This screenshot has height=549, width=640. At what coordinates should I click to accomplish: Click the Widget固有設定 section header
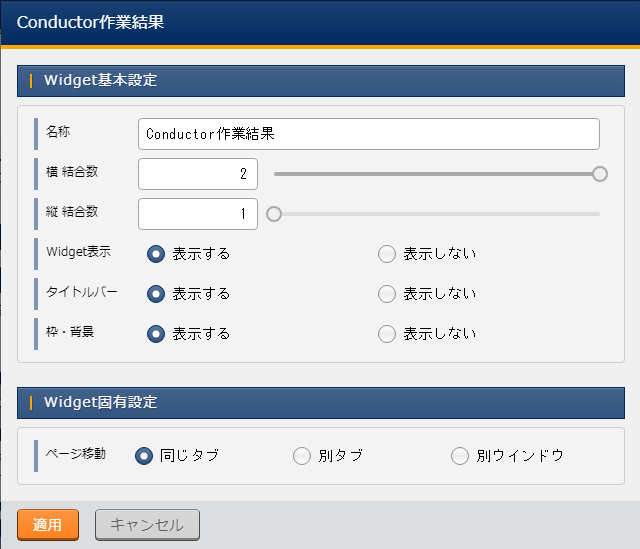(320, 403)
